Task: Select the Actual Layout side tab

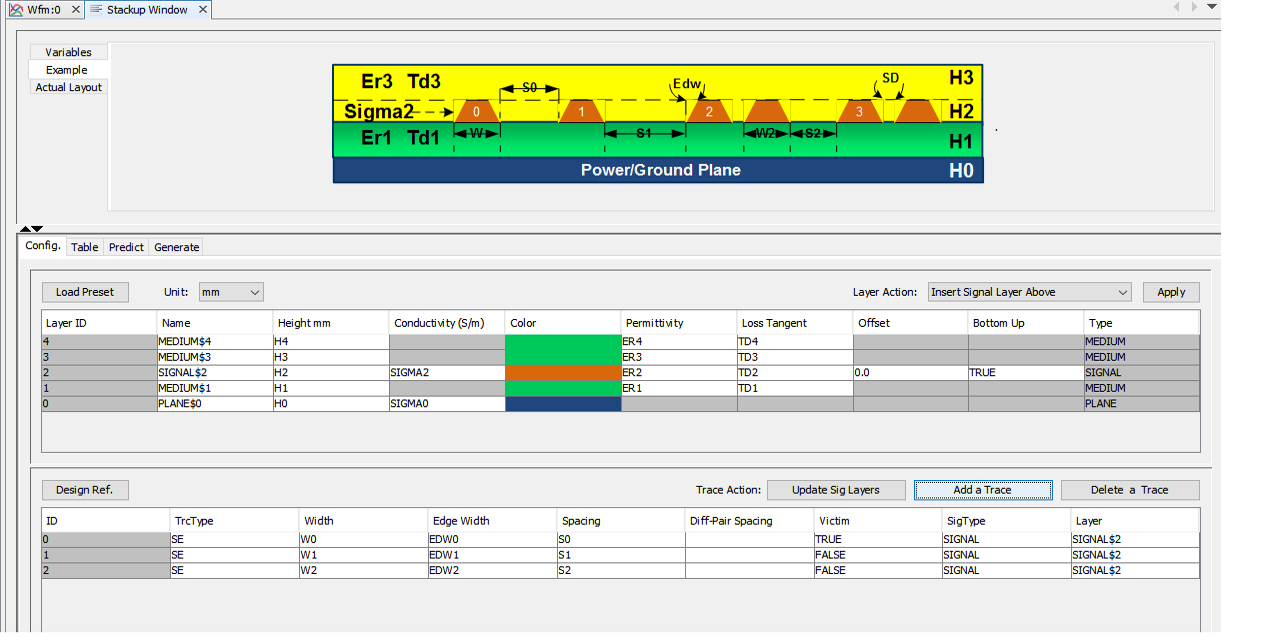Action: (x=69, y=87)
